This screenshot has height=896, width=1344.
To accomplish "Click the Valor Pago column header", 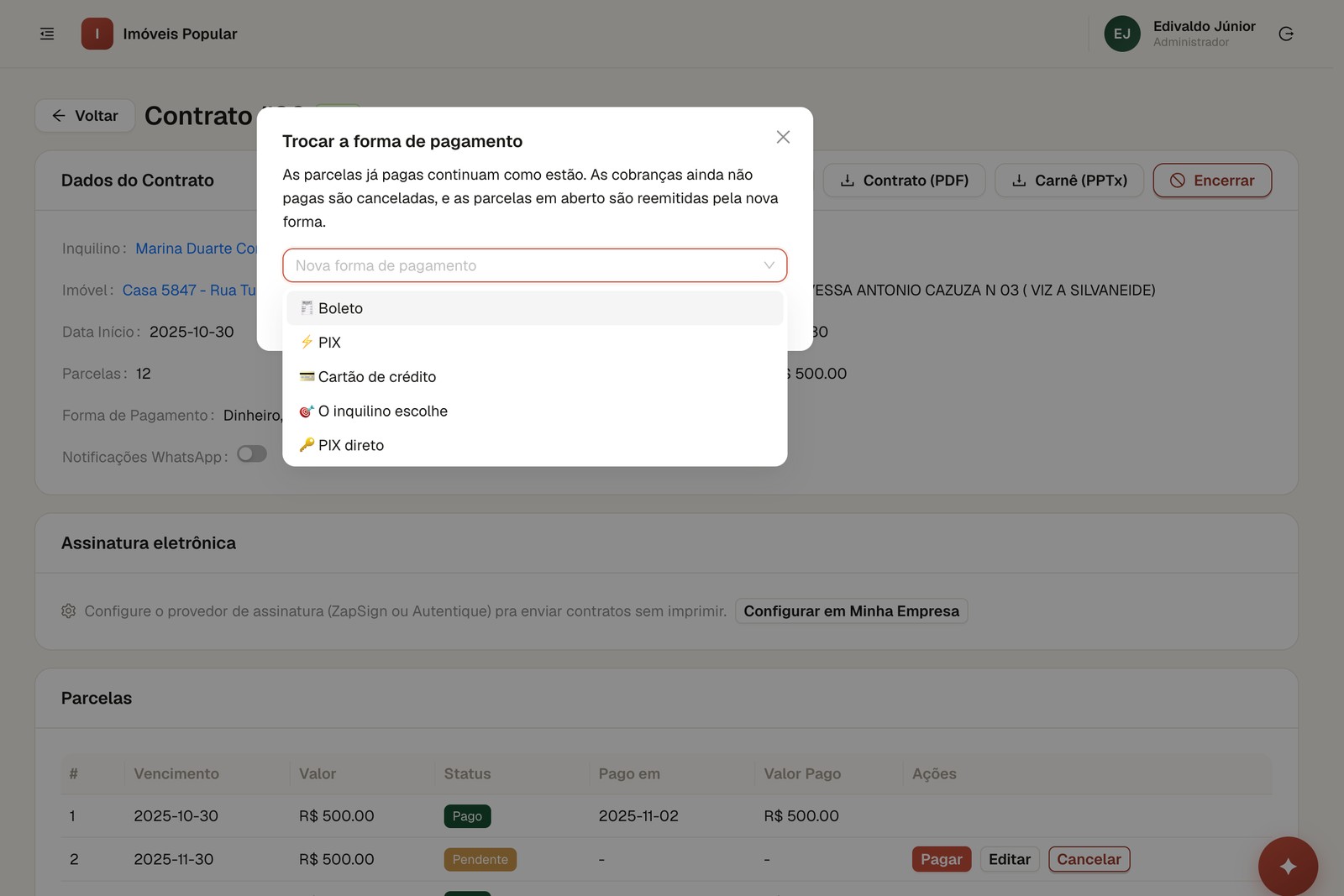I will [802, 773].
